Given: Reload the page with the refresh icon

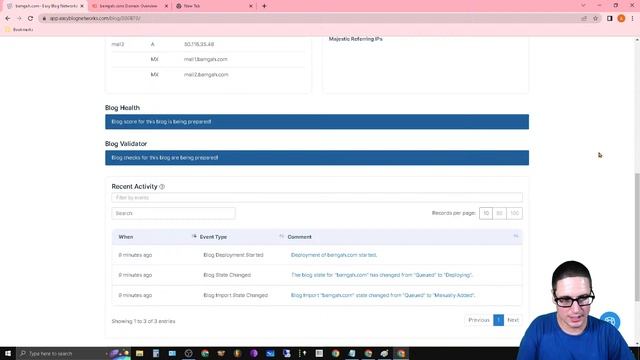Looking at the screenshot, I should (x=30, y=18).
